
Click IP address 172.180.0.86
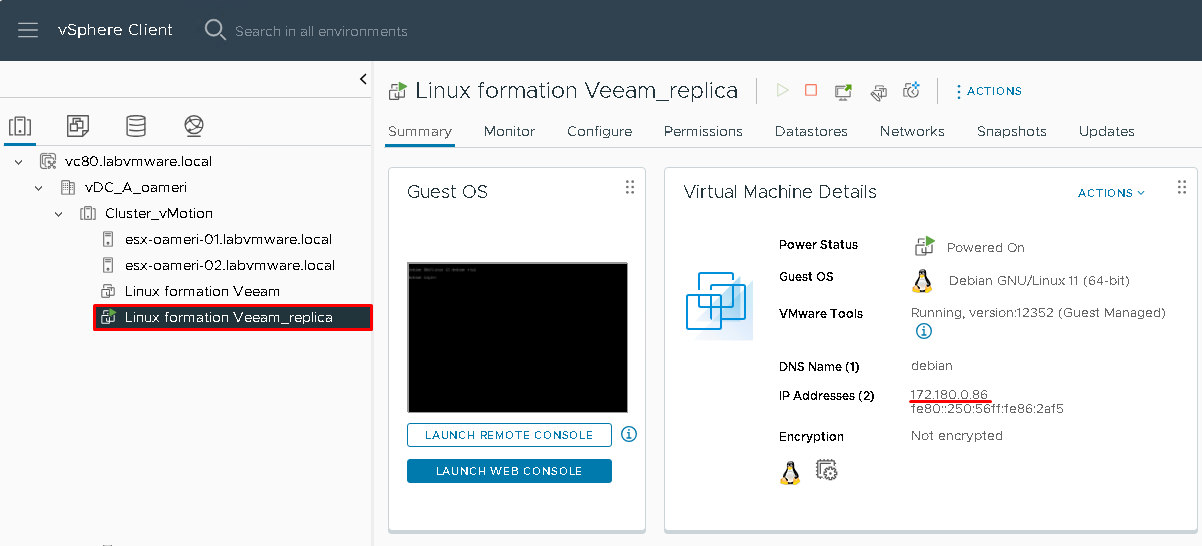point(950,394)
